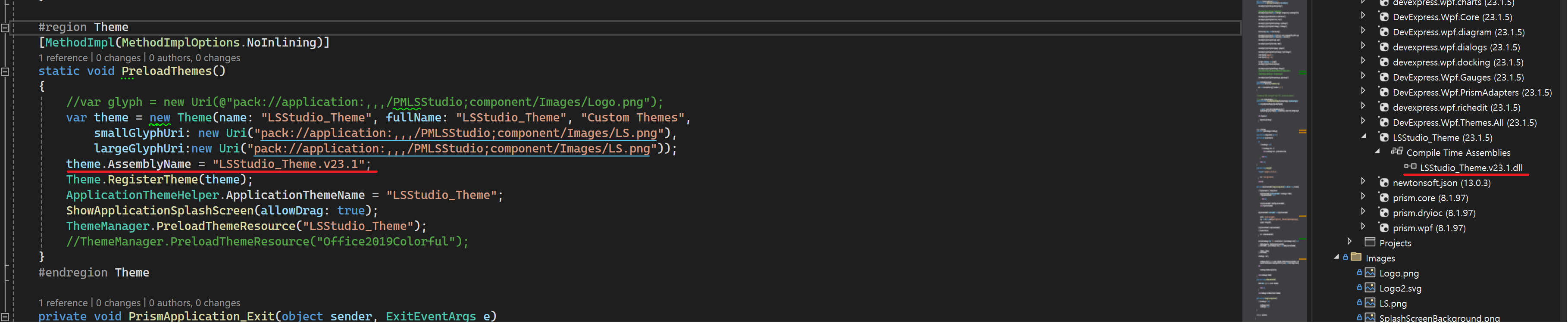Select the LS.png file
1568x323 pixels.
coord(1393,304)
